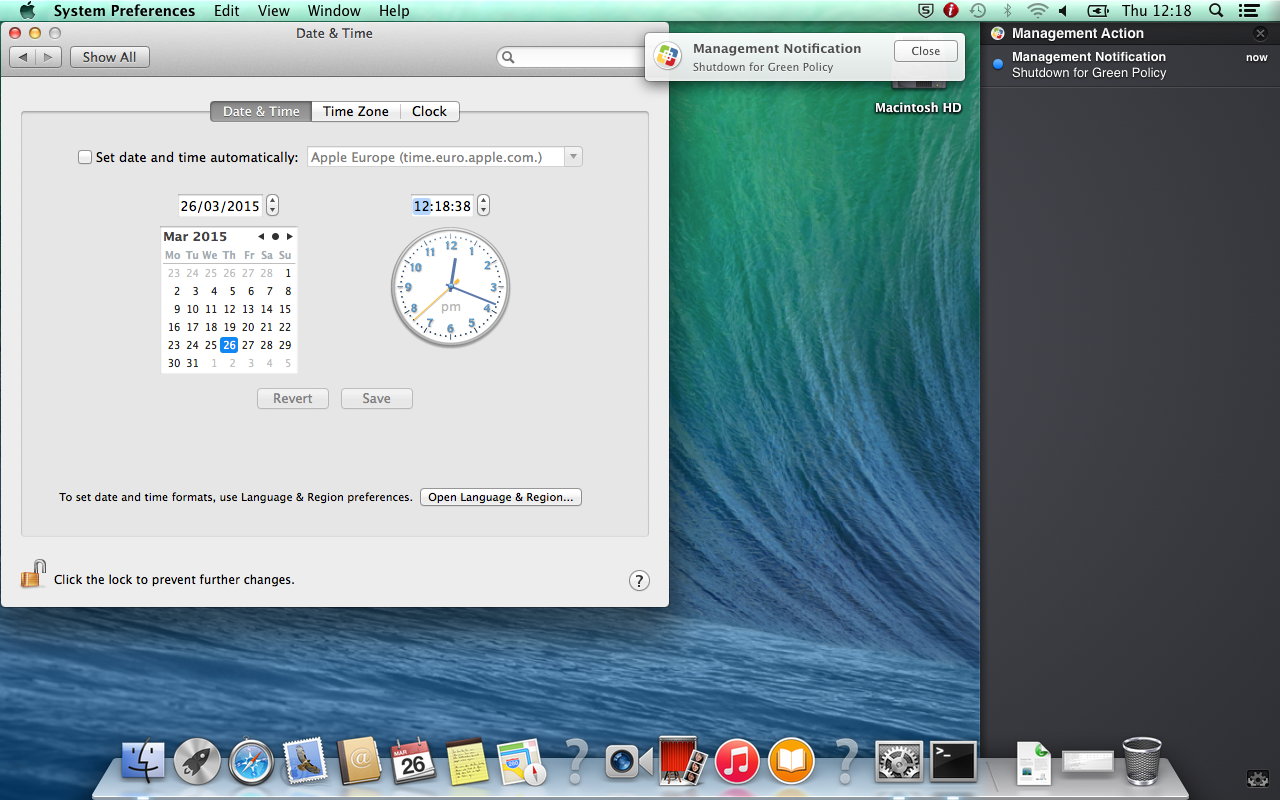Select 31 in the March calendar
Viewport: 1280px width, 800px height.
coord(193,363)
